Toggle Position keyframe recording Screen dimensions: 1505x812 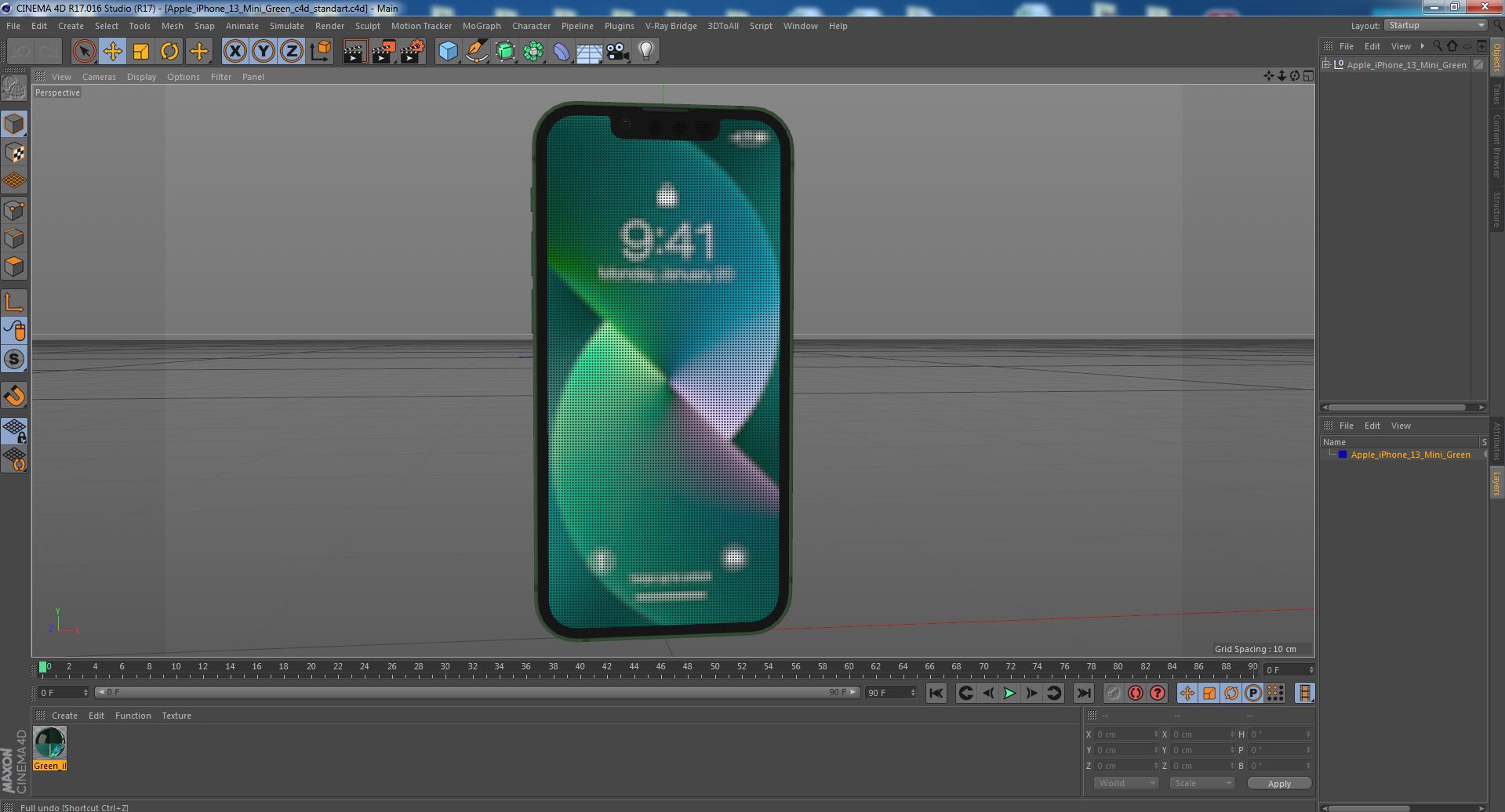point(1187,693)
